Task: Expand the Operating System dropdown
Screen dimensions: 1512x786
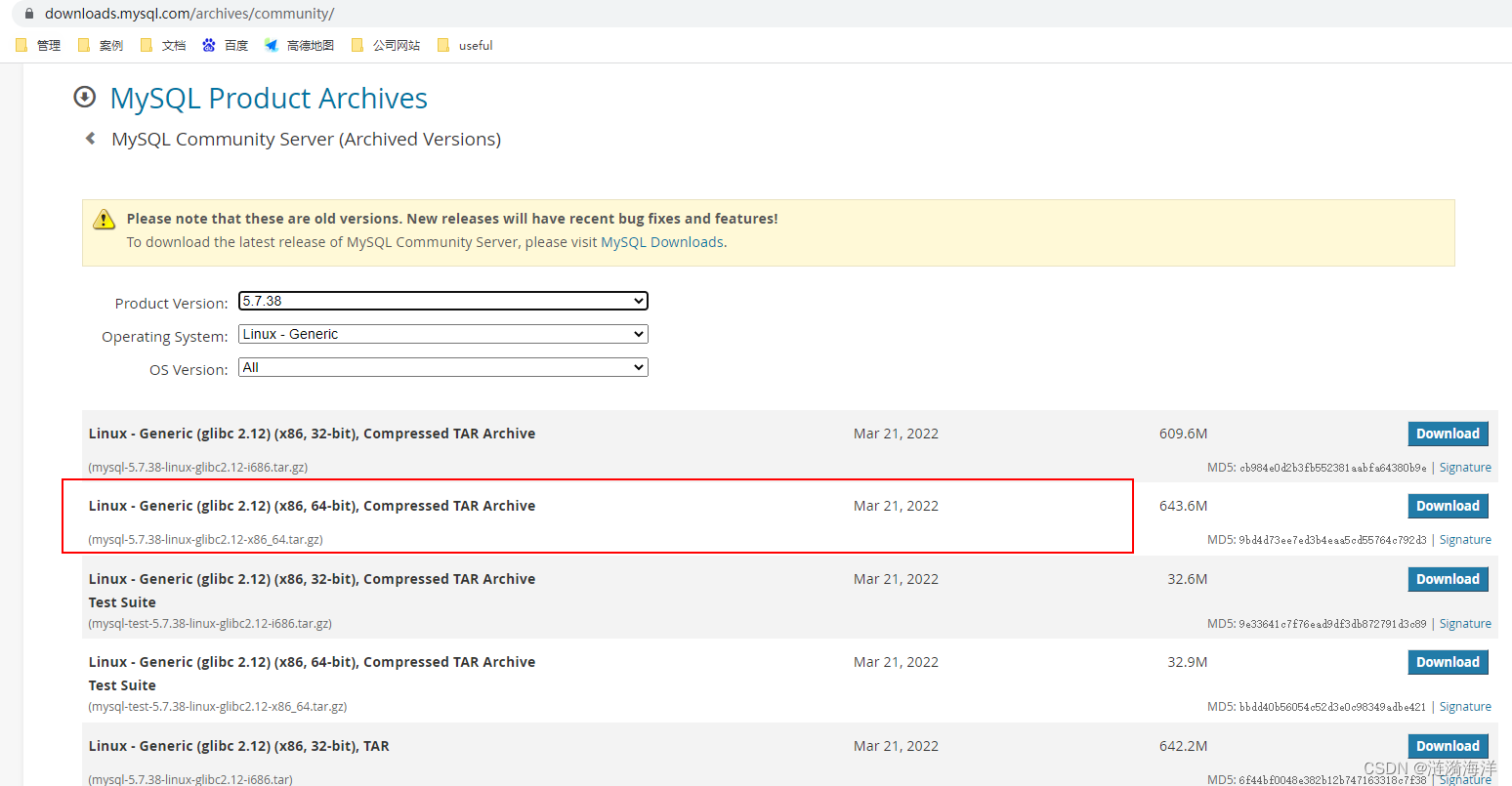Action: pyautogui.click(x=443, y=334)
